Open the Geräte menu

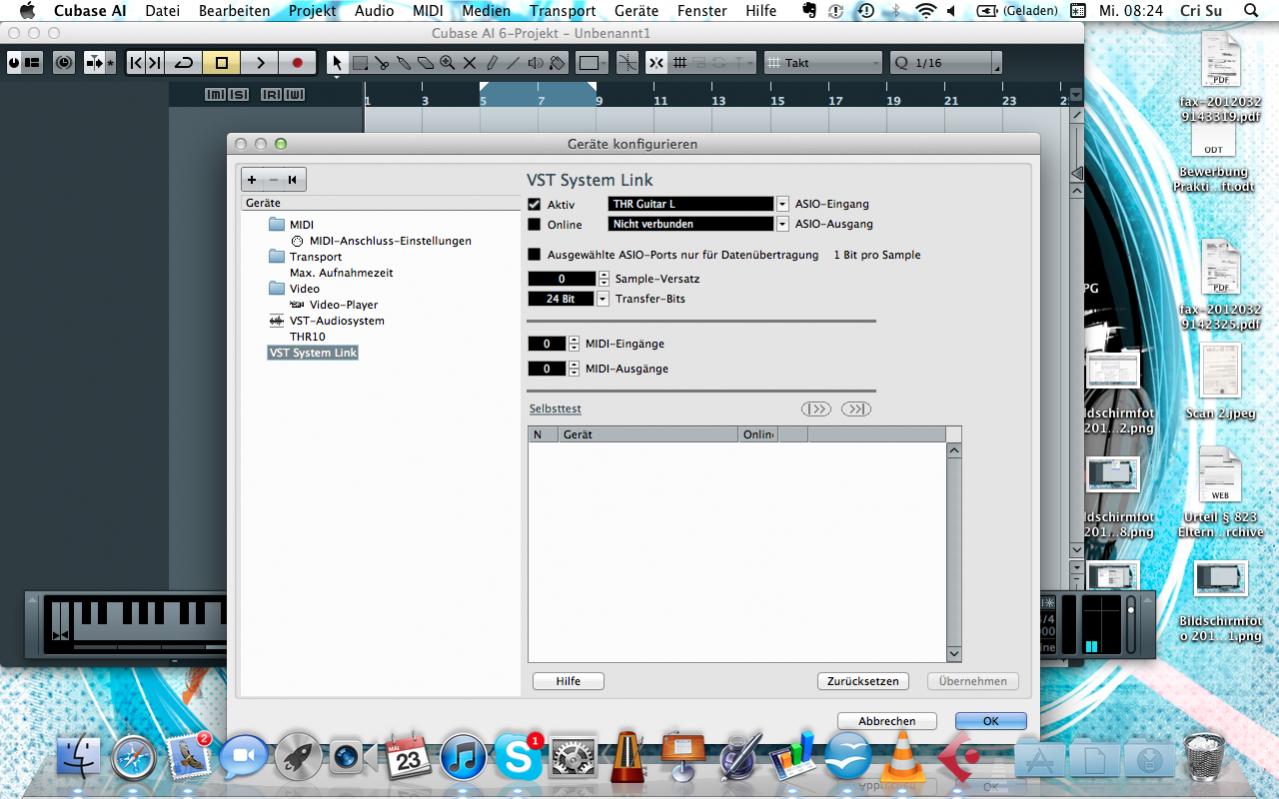point(636,11)
